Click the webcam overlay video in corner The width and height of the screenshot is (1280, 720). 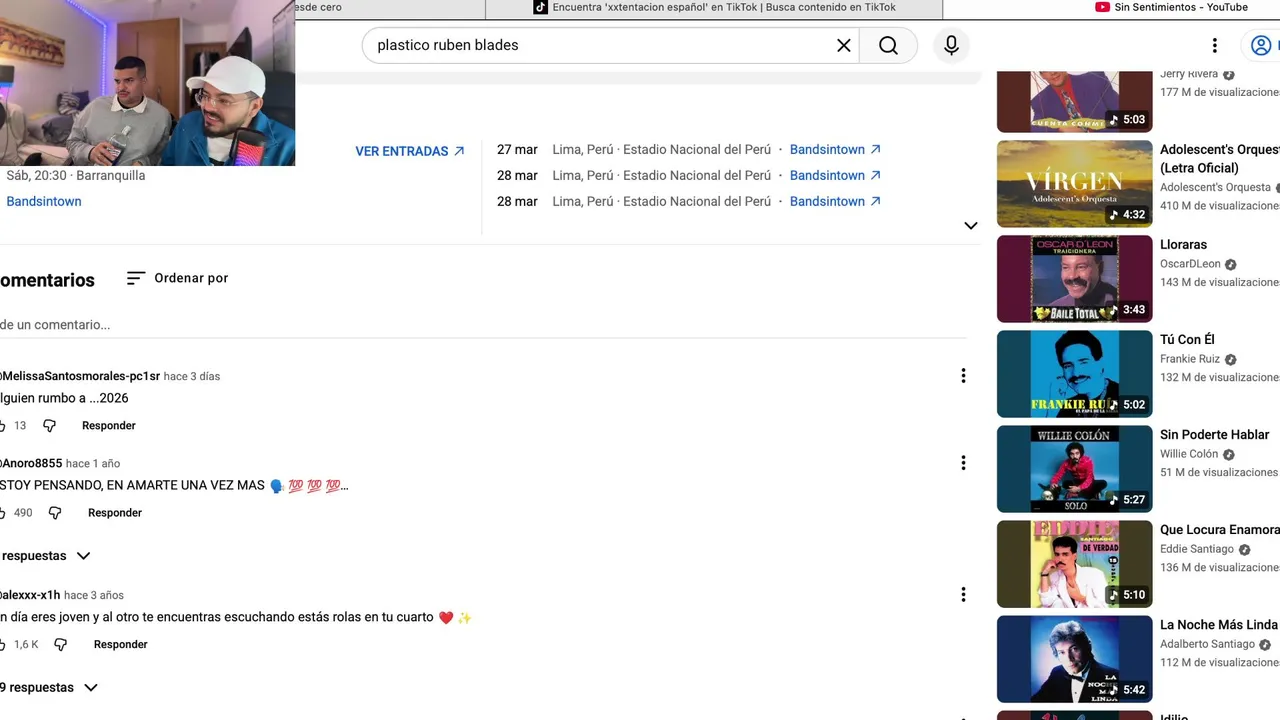tap(147, 83)
